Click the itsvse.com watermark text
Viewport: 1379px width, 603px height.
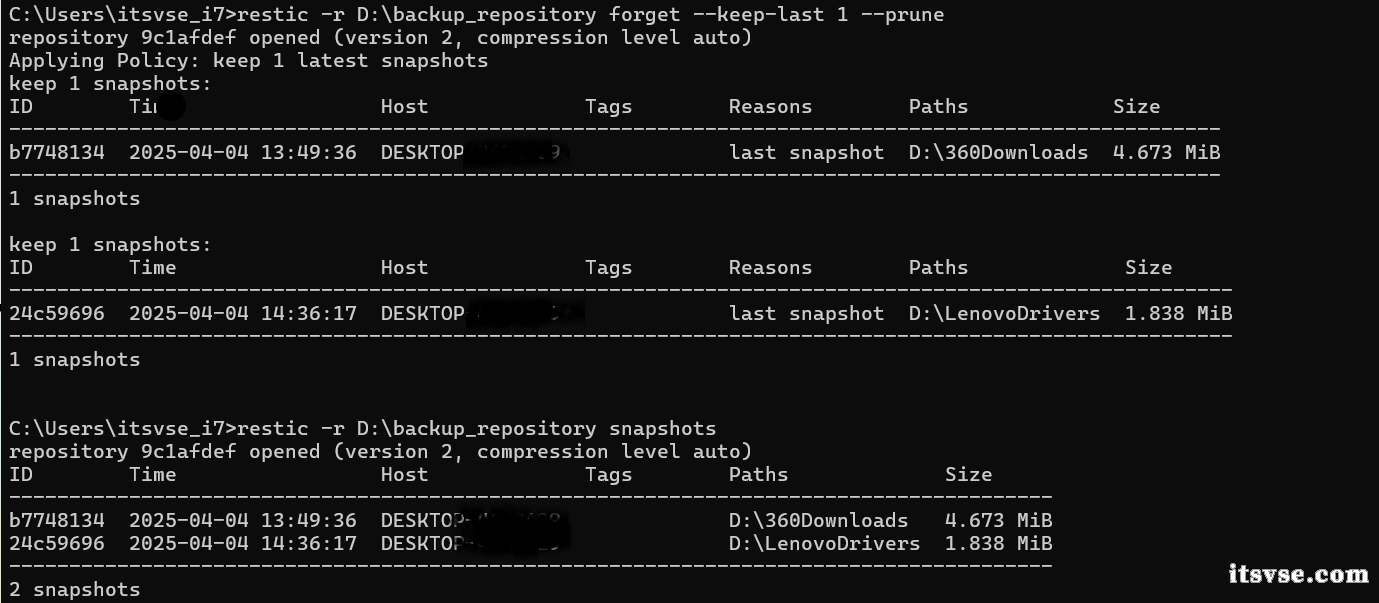(x=1298, y=574)
